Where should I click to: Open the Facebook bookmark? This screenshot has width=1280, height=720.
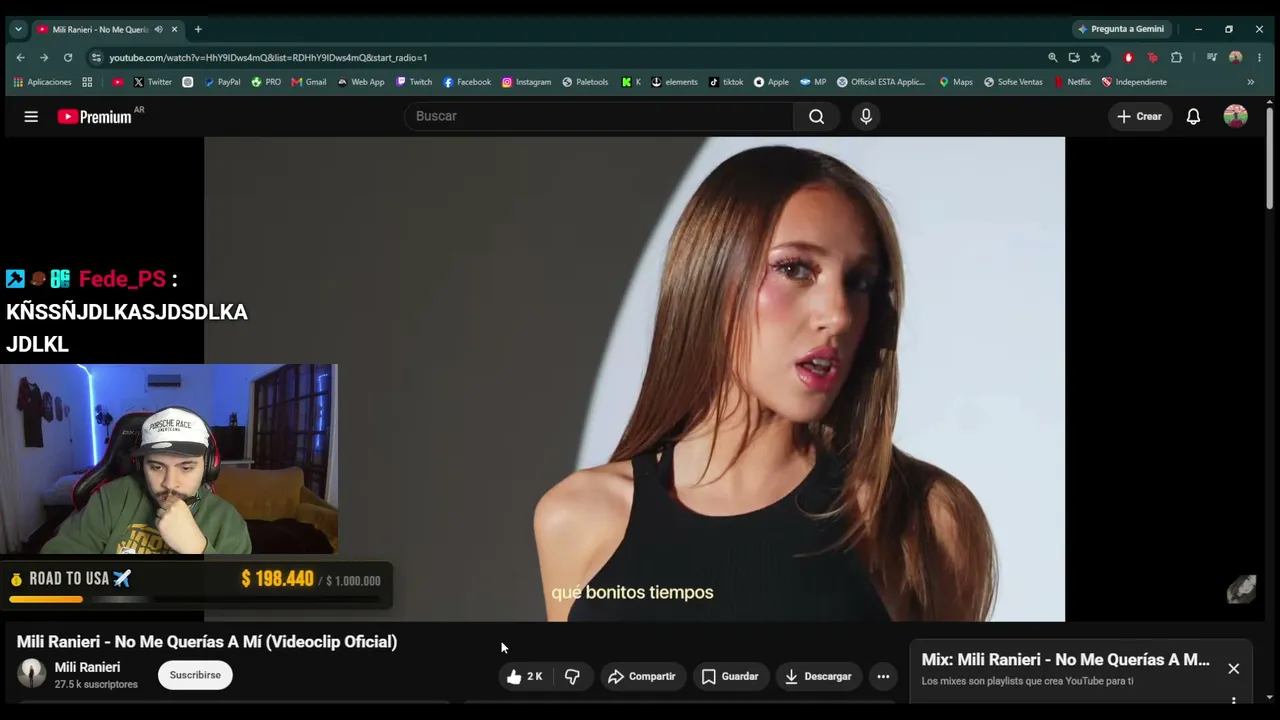(467, 82)
